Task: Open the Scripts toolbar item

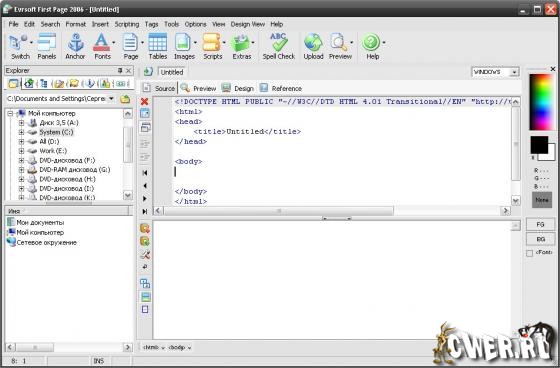Action: 212,43
